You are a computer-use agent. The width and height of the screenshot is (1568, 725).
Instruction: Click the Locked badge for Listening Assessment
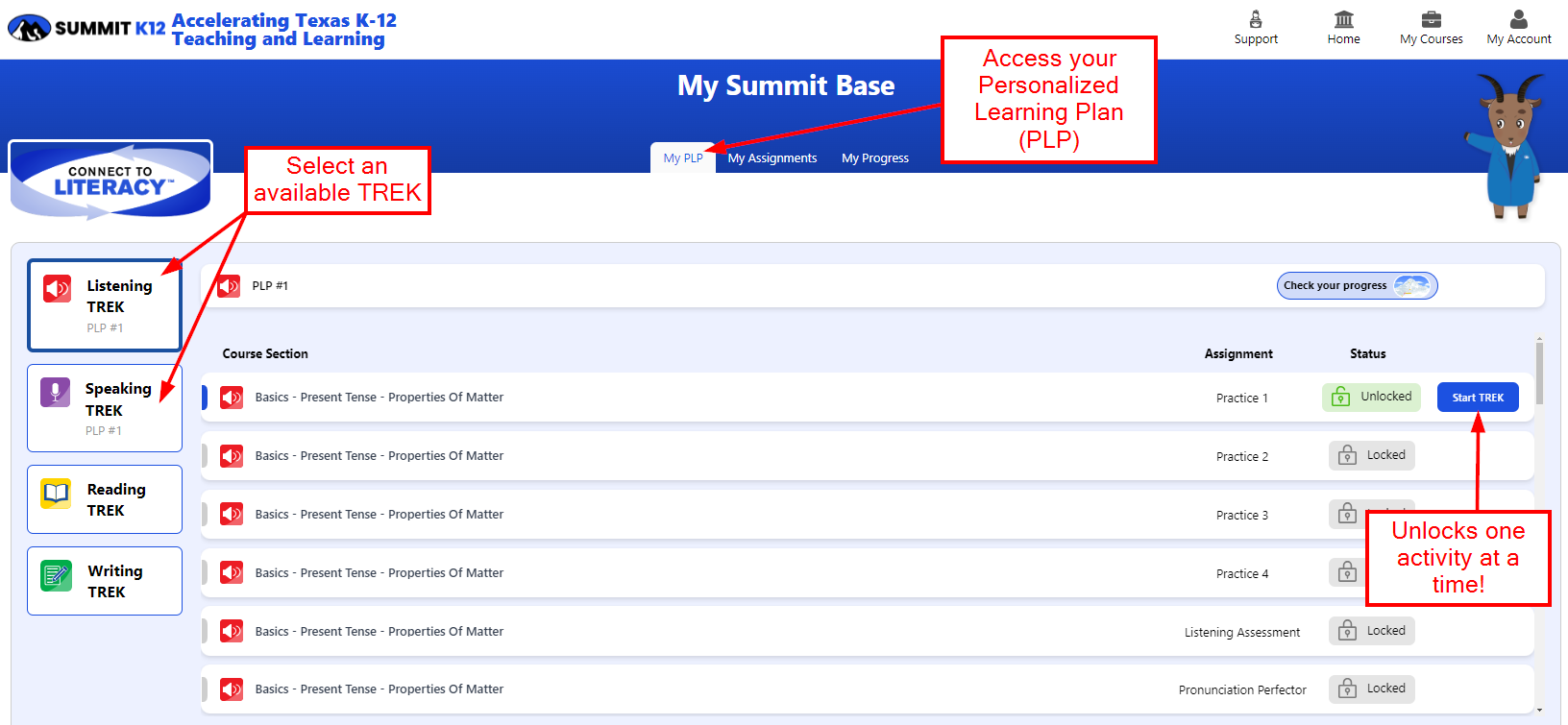pyautogui.click(x=1372, y=631)
